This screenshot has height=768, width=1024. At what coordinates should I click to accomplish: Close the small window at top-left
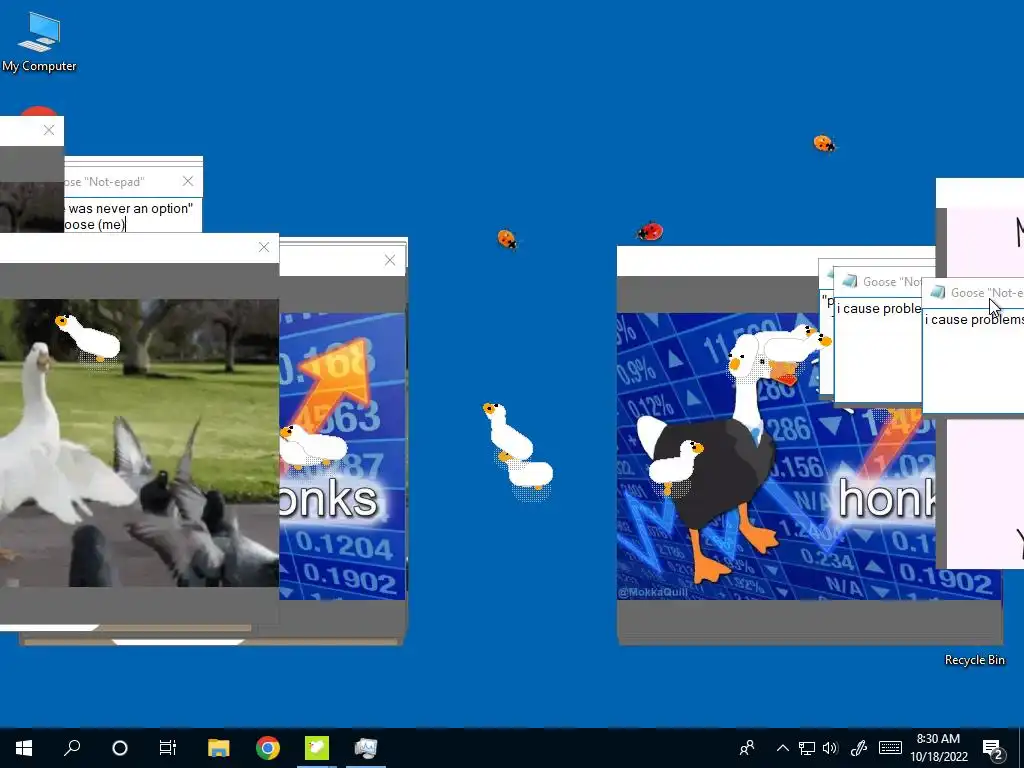coord(49,130)
